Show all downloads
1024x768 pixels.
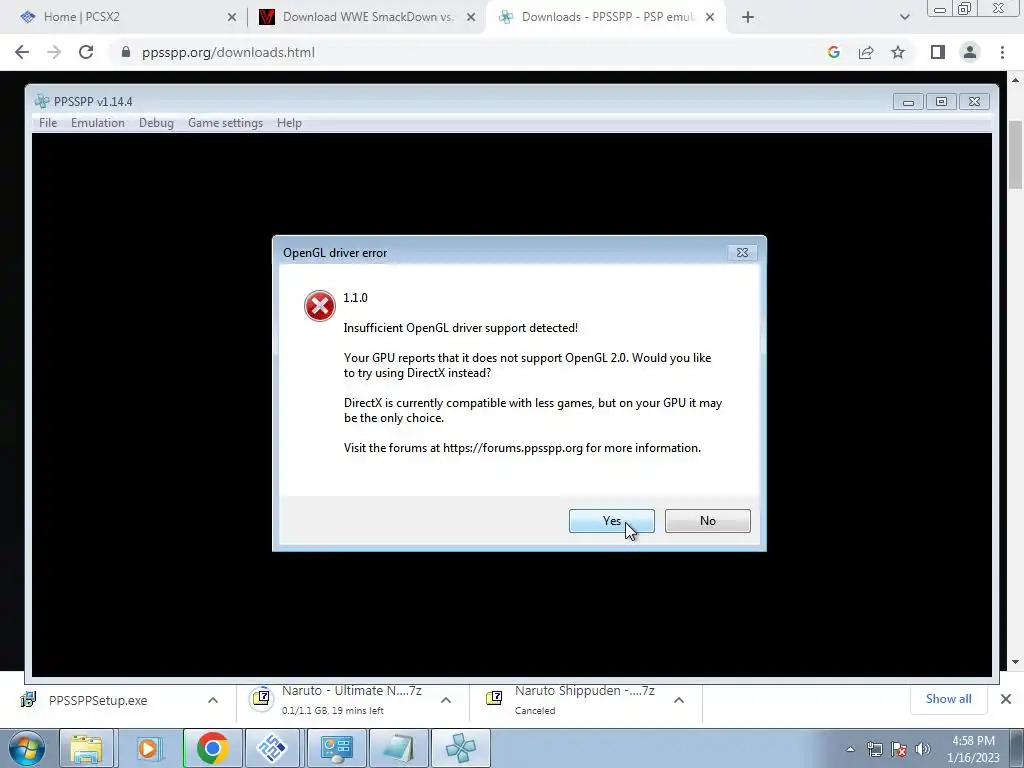[948, 699]
